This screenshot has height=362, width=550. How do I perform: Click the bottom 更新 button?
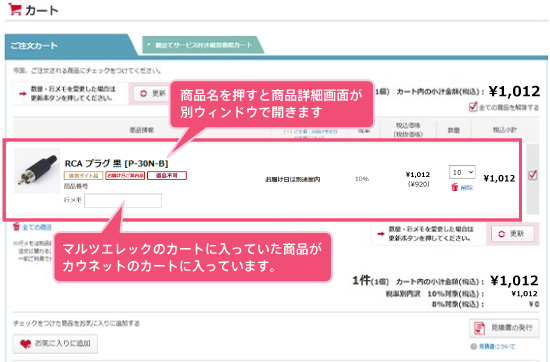click(x=512, y=234)
